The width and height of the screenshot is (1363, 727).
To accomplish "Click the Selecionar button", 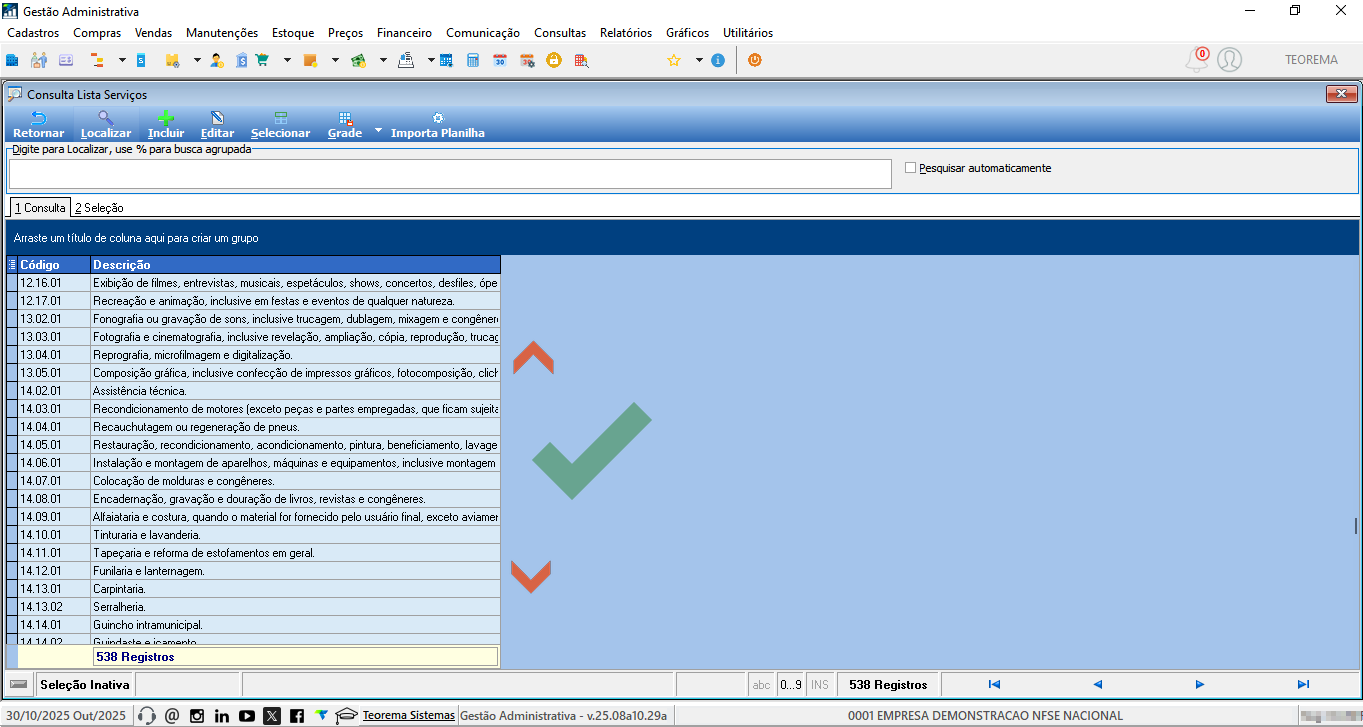I will [x=280, y=125].
